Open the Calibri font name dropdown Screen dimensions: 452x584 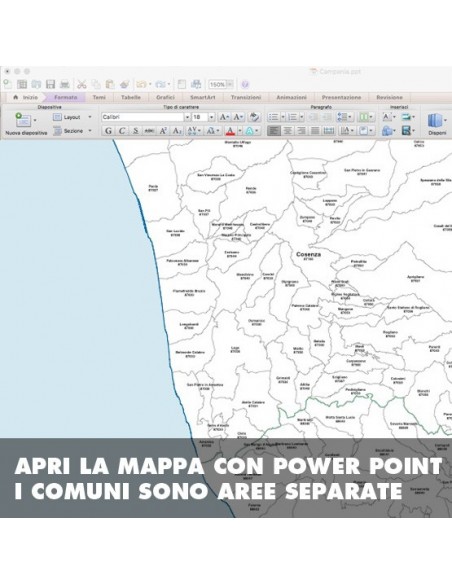click(x=187, y=117)
